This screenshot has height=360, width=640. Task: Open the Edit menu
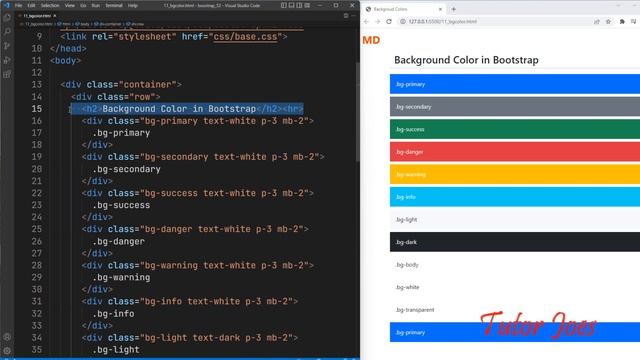pyautogui.click(x=31, y=5)
